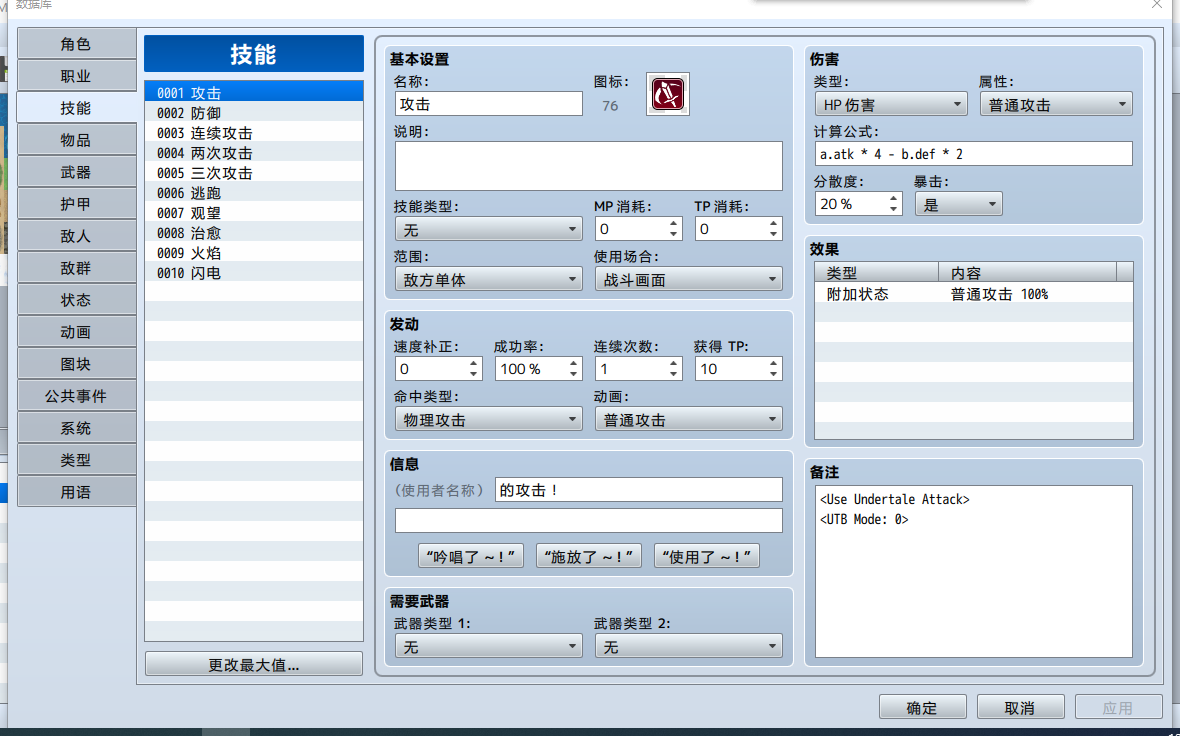The height and width of the screenshot is (736, 1180).
Task: Decrease 成功率 with down arrow
Action: pyautogui.click(x=573, y=374)
